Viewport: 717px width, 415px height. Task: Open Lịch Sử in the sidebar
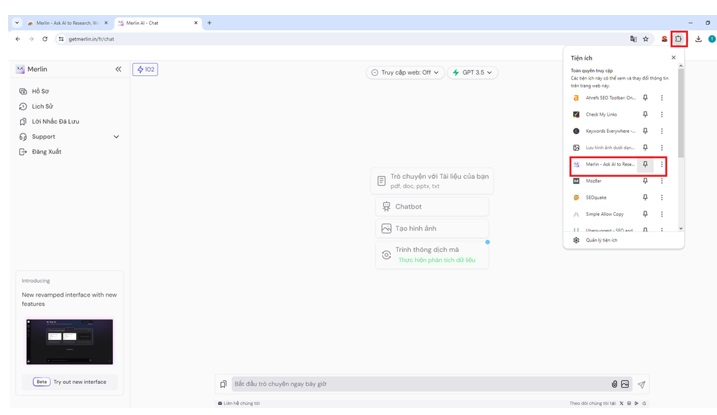pos(42,106)
